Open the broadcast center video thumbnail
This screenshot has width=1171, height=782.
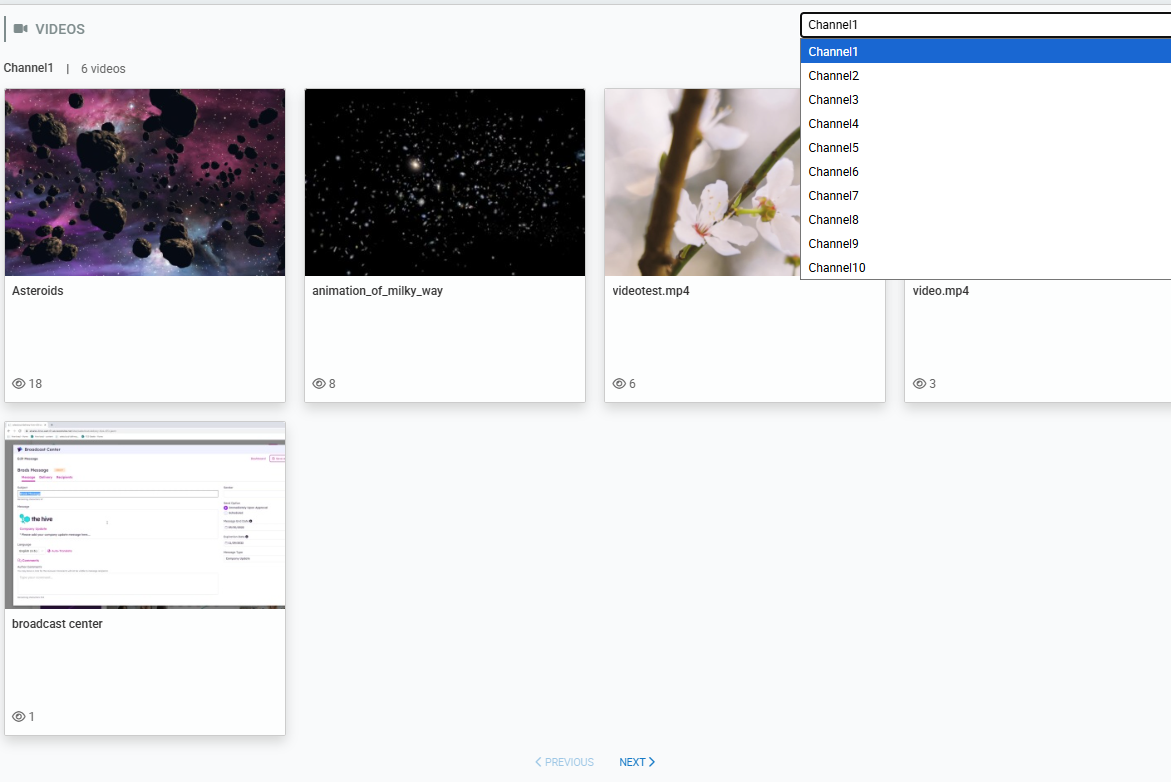click(145, 515)
